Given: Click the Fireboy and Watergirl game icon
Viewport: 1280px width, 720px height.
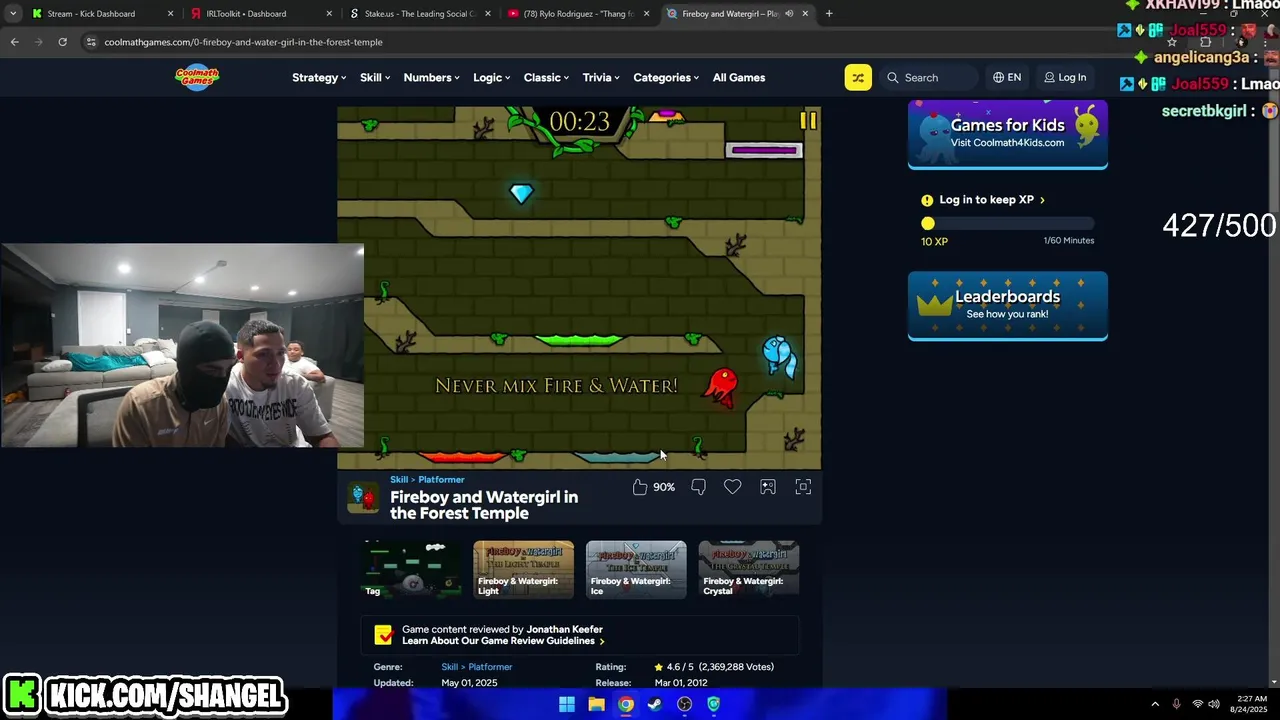Looking at the screenshot, I should pos(363,497).
